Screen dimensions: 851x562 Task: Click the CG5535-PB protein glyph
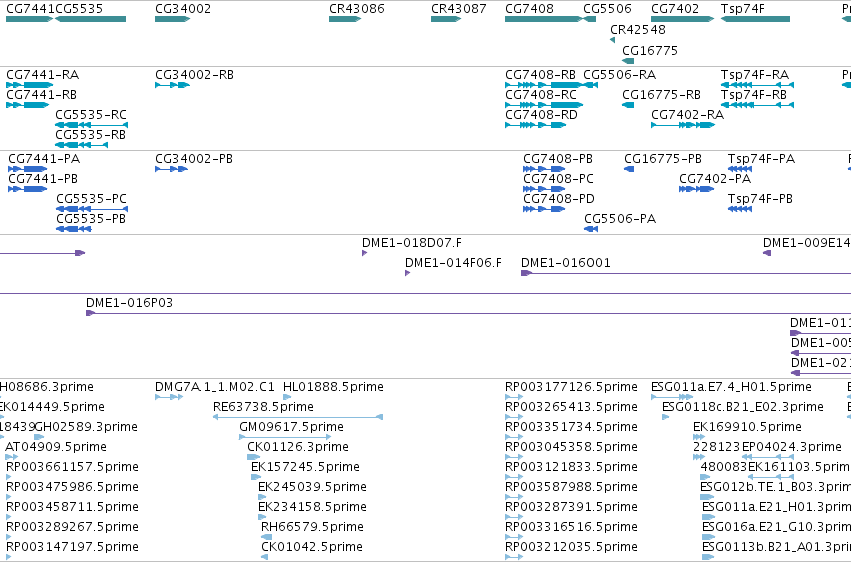pyautogui.click(x=74, y=229)
